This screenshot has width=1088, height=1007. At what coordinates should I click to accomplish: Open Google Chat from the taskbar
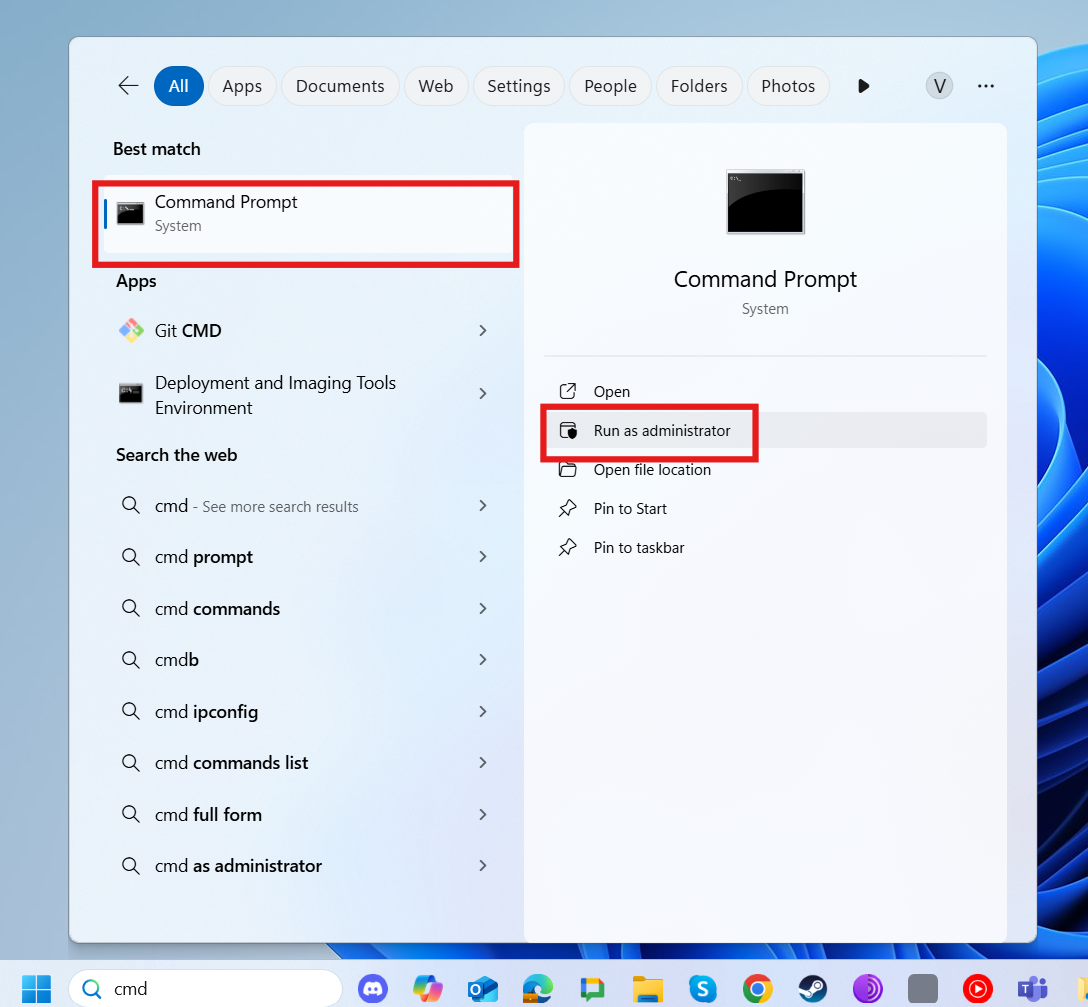pyautogui.click(x=592, y=988)
